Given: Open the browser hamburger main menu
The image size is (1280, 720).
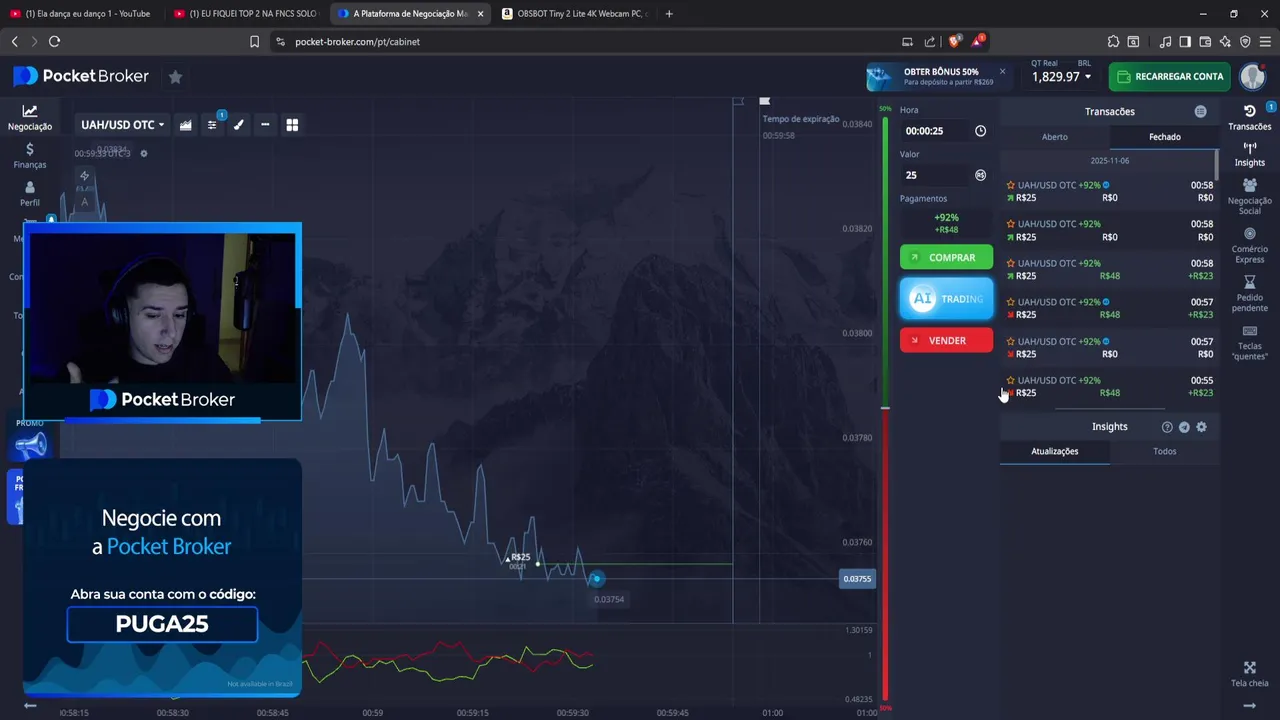Looking at the screenshot, I should click(1265, 41).
